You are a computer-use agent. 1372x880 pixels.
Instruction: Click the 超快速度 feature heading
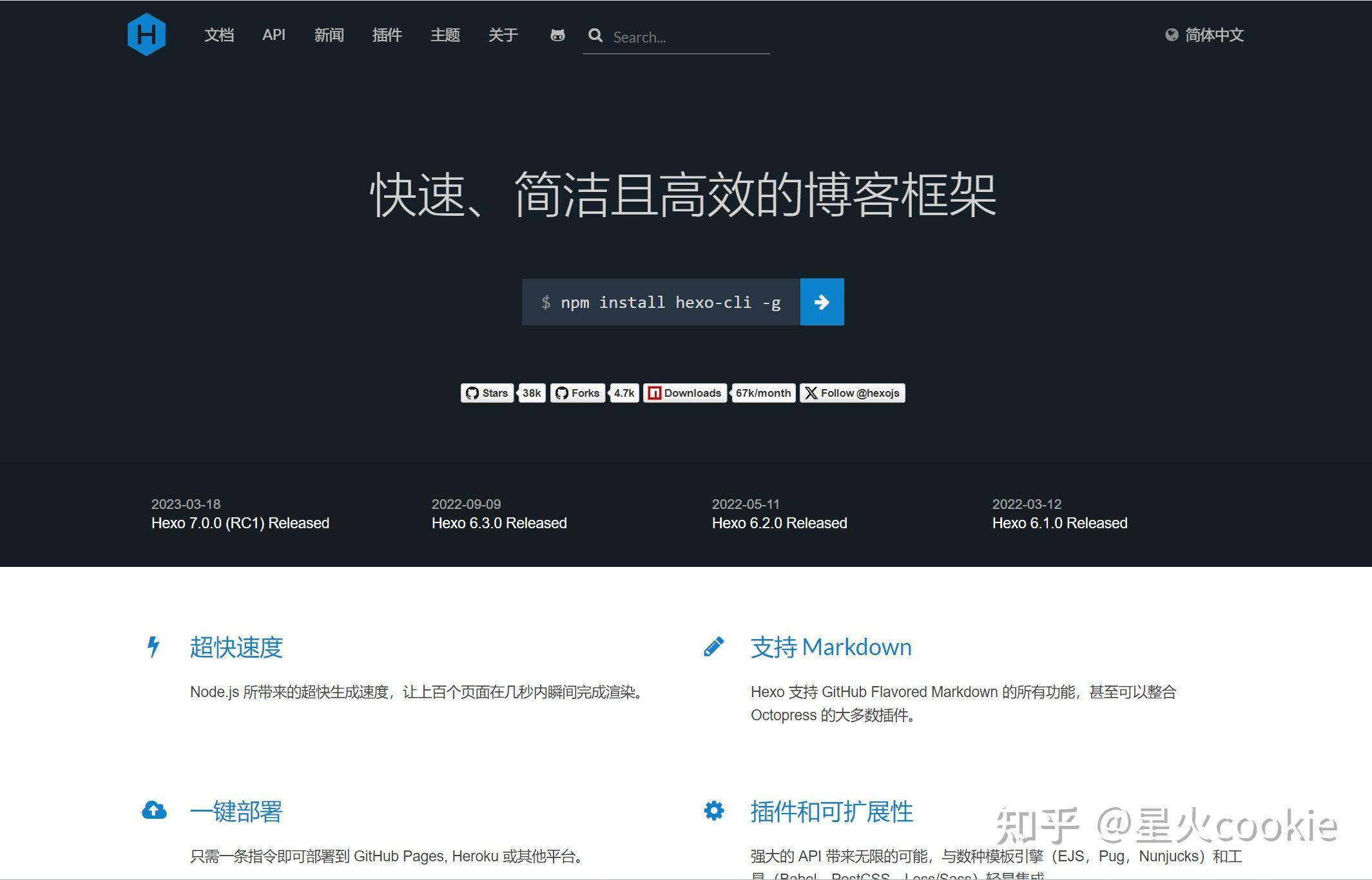[237, 647]
